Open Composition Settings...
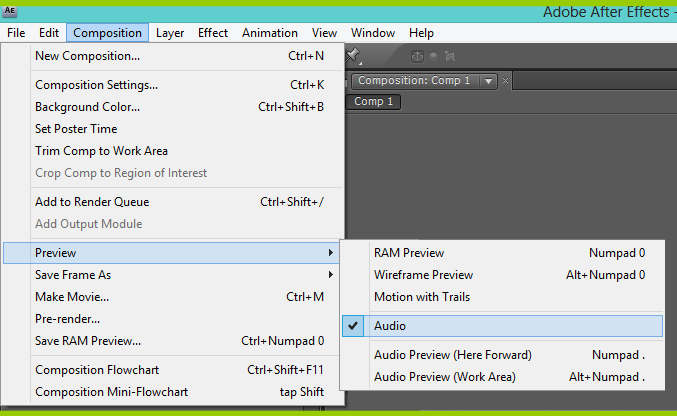 tap(174, 85)
